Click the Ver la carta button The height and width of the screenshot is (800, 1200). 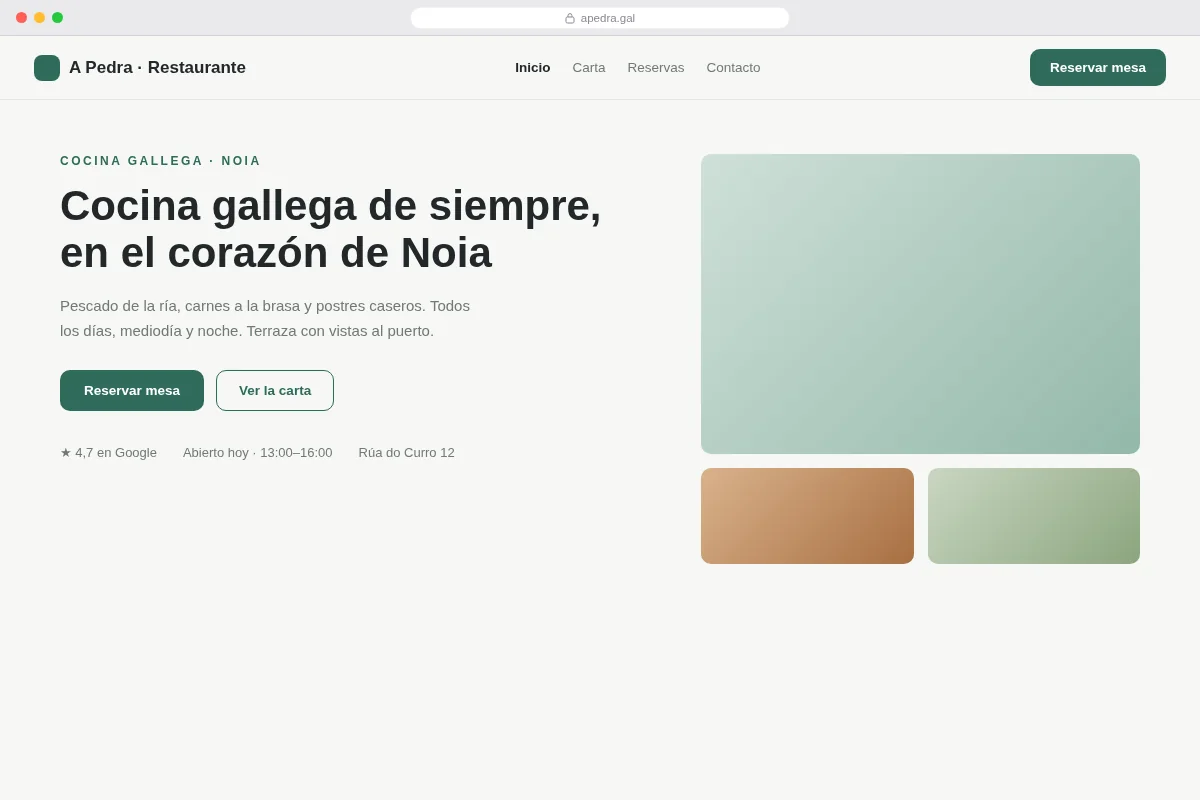coord(275,390)
